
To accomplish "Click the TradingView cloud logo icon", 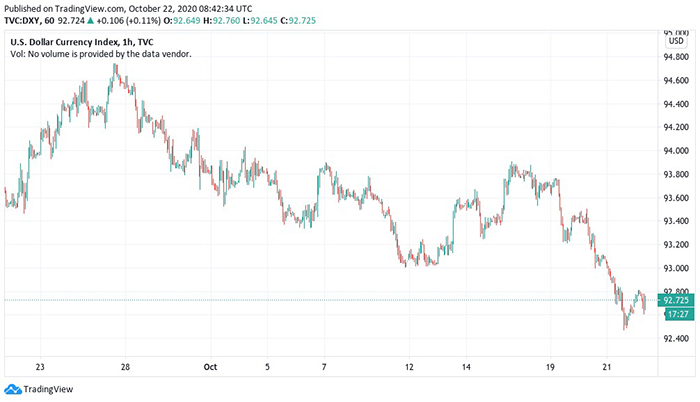I will pos(12,389).
